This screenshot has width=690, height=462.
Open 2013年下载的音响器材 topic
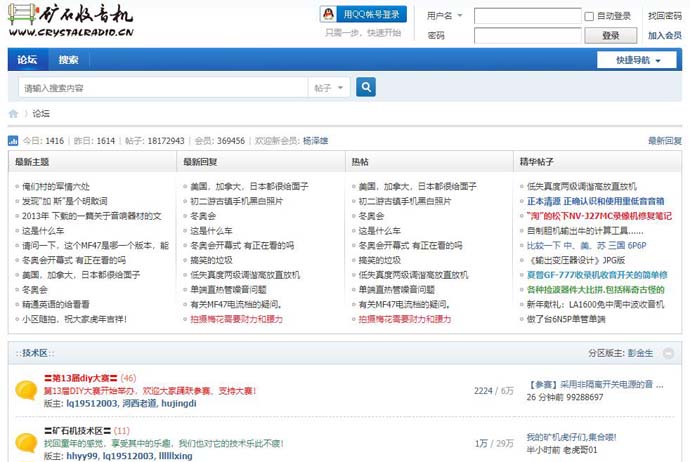[92, 216]
